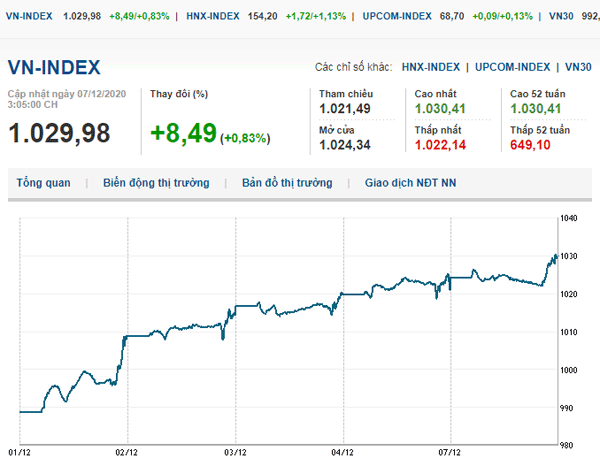This screenshot has width=600, height=466.
Task: Click HNX-INDEX in the top ticker
Action: coord(213,16)
